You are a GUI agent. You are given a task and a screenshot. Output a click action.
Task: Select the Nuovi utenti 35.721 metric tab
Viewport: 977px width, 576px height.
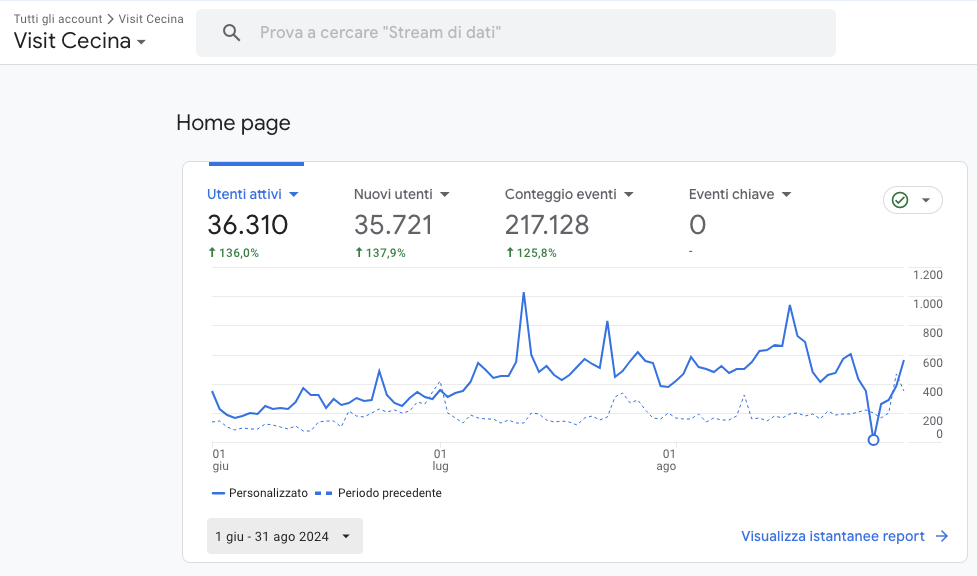click(401, 223)
